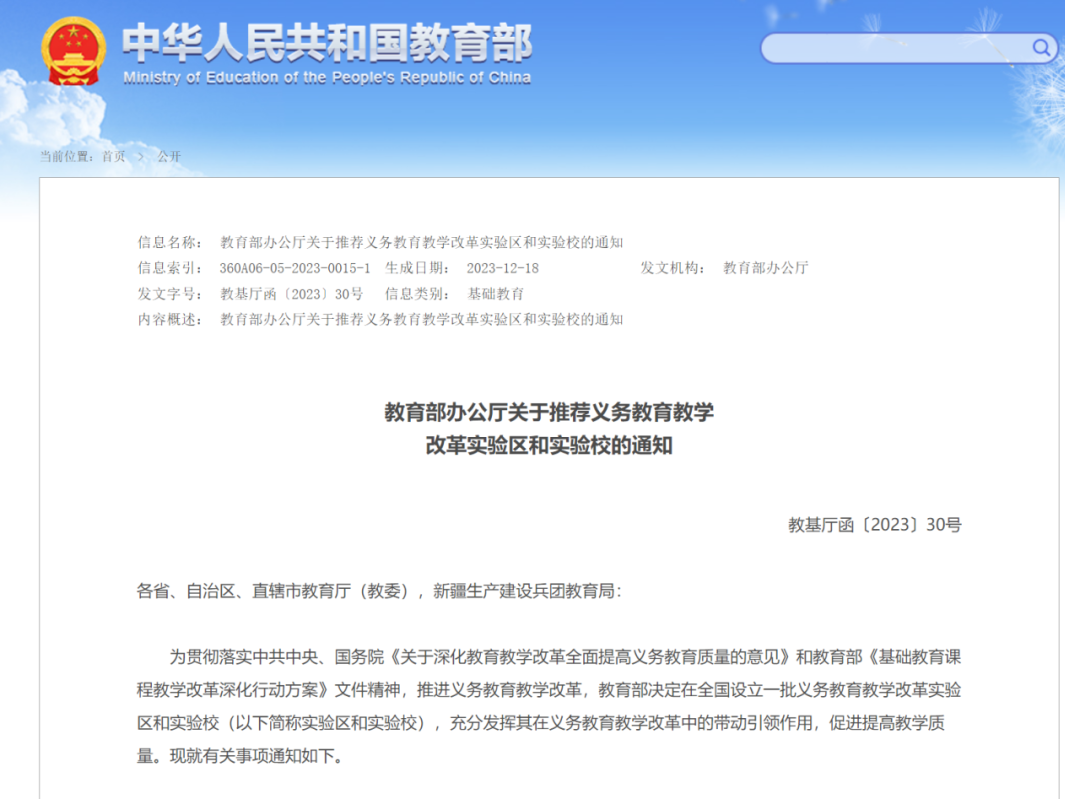
Task: Click the notice title beside 信息名称
Action: (421, 242)
